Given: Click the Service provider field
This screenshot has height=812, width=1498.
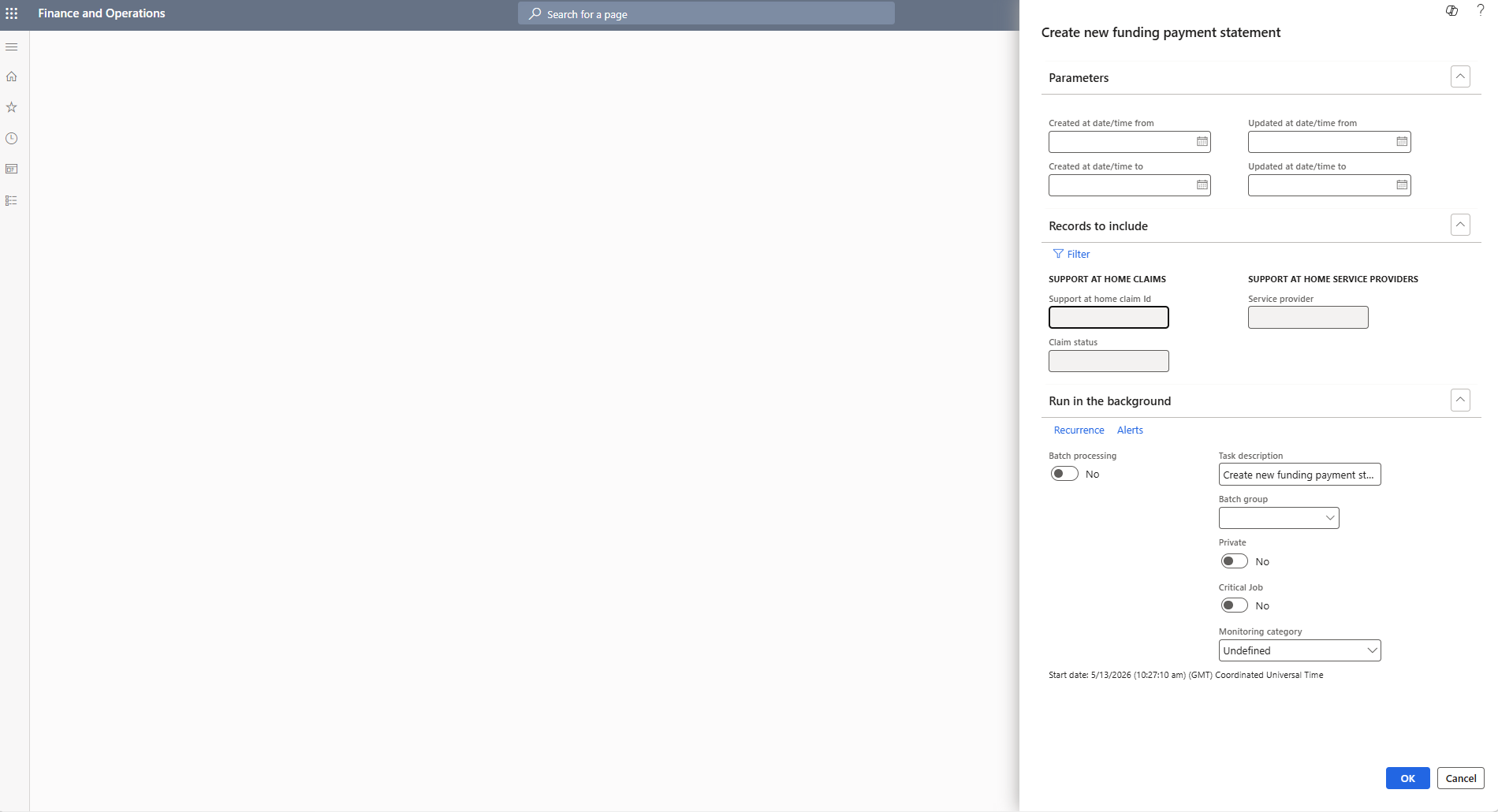Looking at the screenshot, I should (1308, 317).
